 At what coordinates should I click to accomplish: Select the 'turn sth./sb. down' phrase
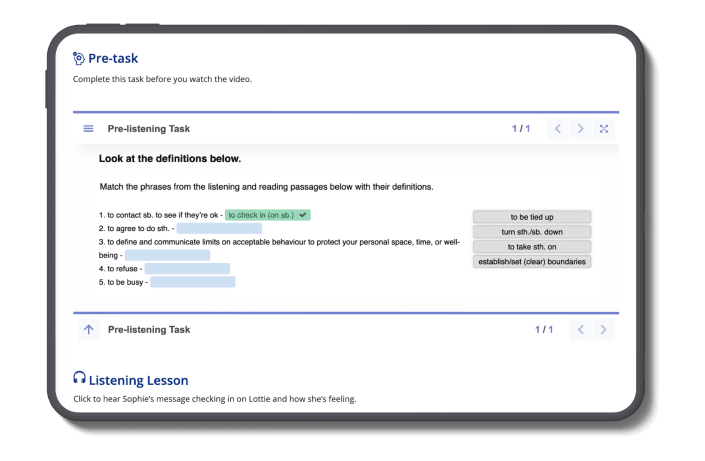click(532, 232)
